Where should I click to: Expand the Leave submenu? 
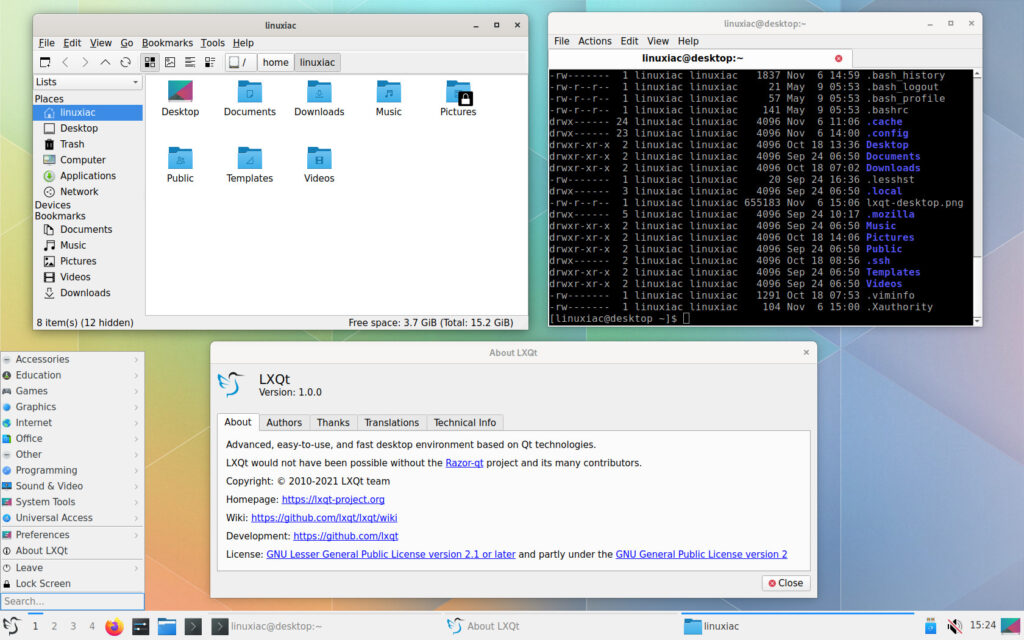(x=72, y=568)
